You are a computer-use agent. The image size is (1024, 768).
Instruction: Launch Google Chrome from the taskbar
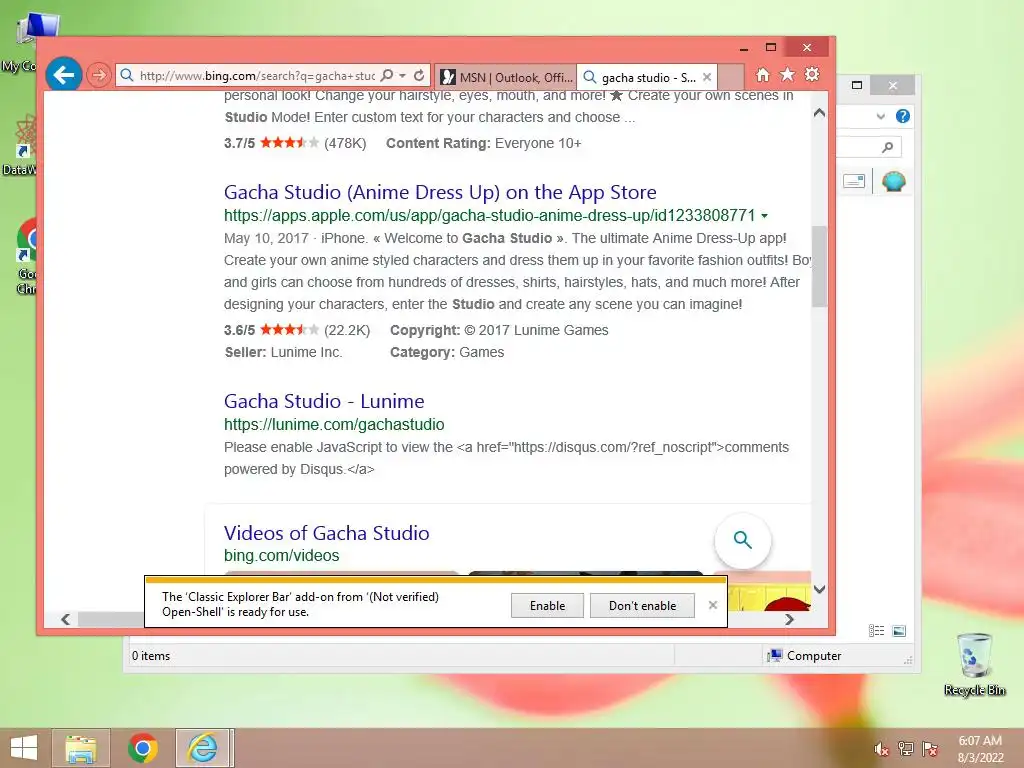[x=142, y=748]
